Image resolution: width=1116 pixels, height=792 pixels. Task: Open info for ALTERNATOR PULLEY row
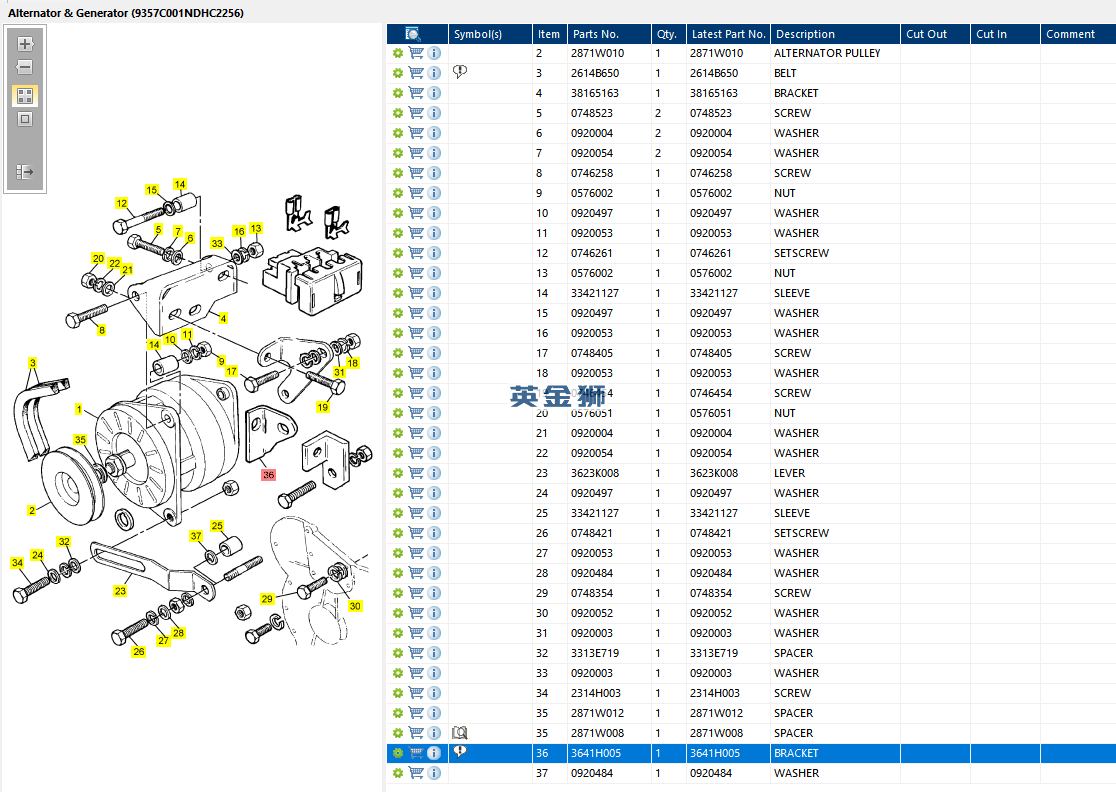click(434, 53)
